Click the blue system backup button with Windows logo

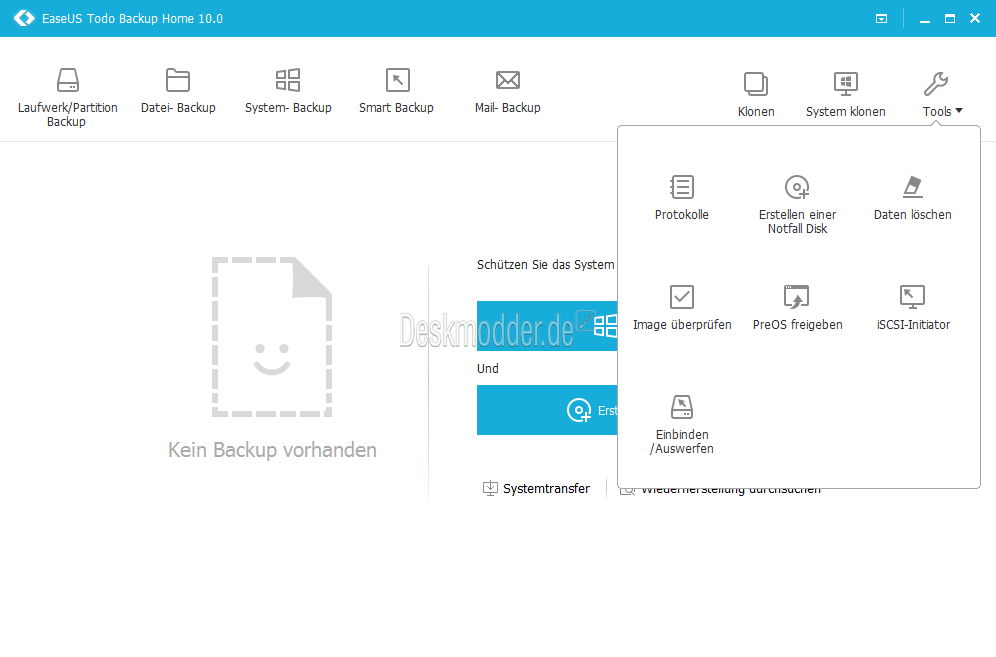pos(547,326)
